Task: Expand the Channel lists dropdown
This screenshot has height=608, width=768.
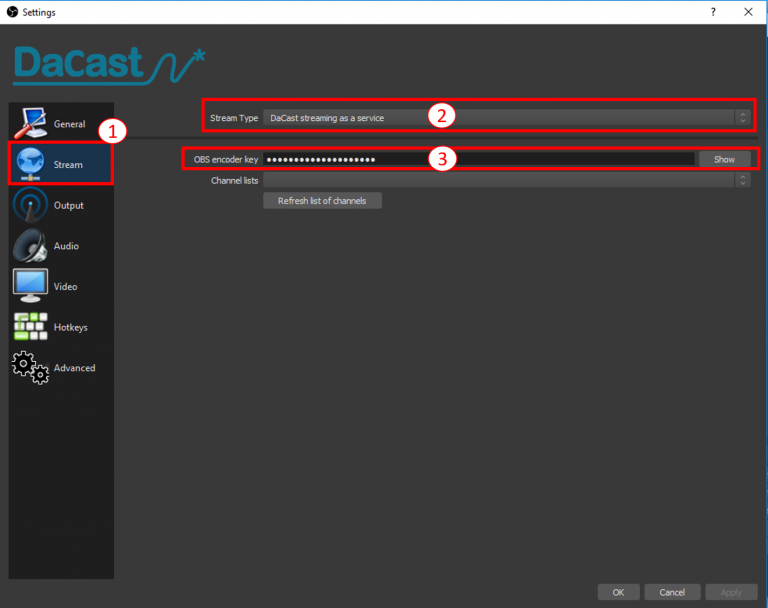Action: pos(505,180)
